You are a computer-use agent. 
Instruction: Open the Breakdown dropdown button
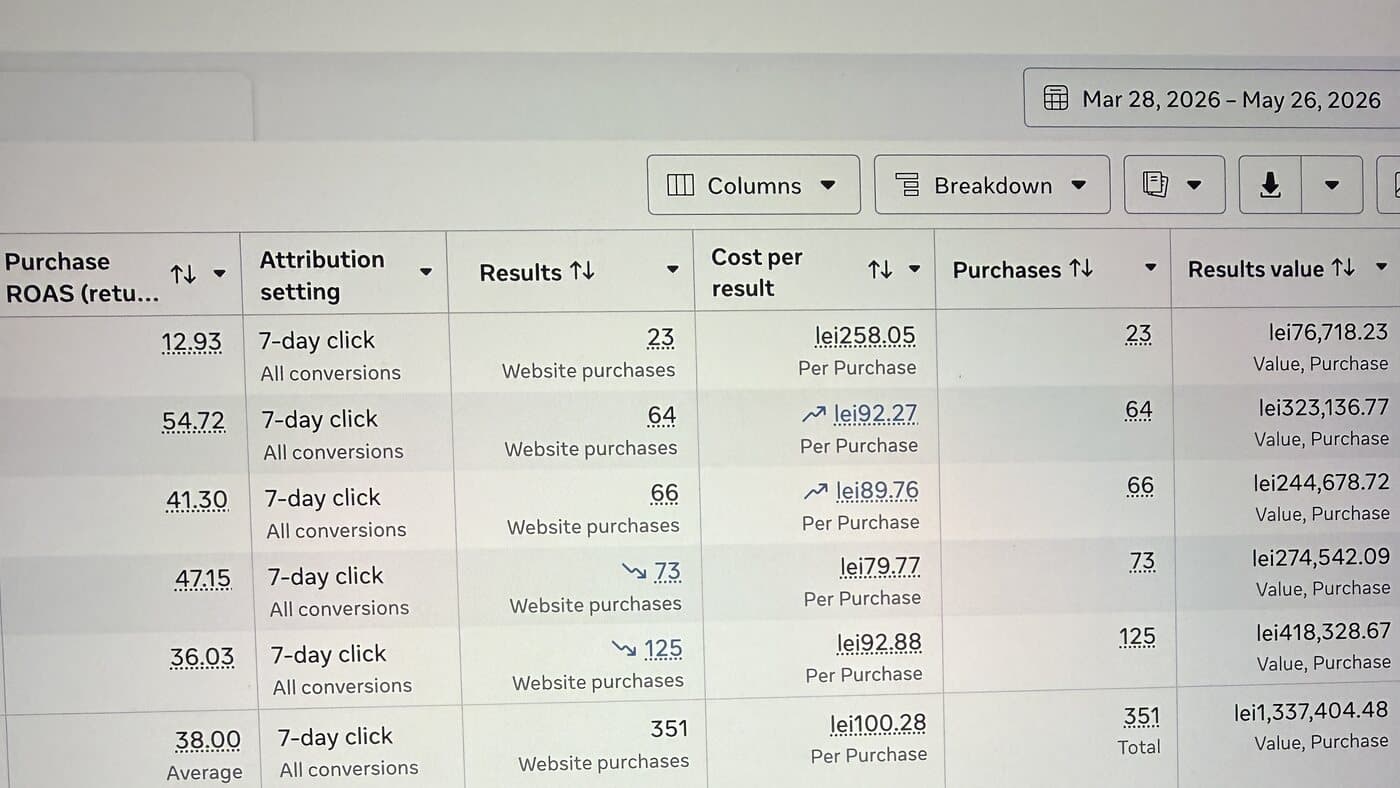(992, 185)
